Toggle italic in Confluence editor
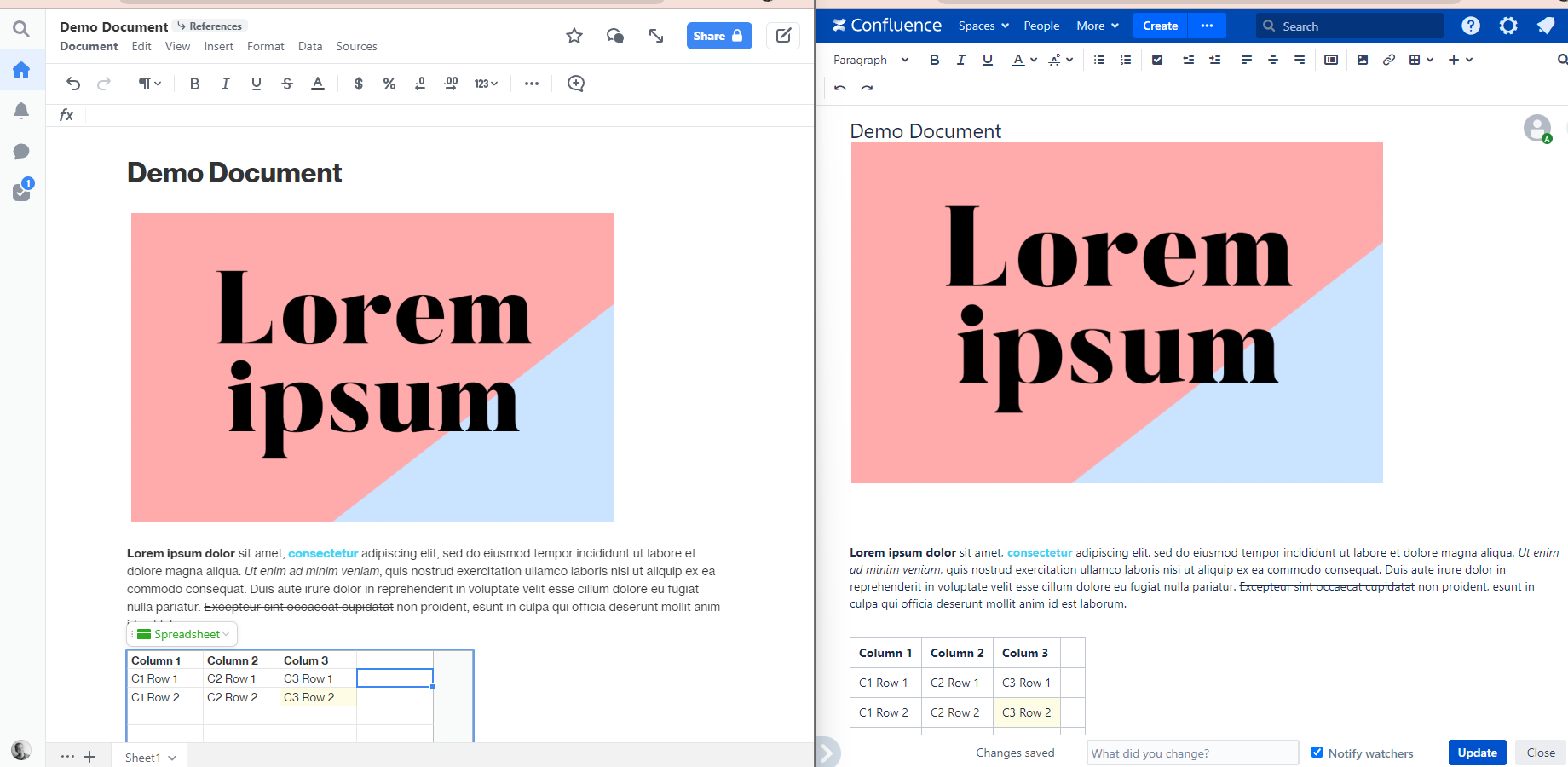The height and width of the screenshot is (767, 1568). click(x=961, y=60)
